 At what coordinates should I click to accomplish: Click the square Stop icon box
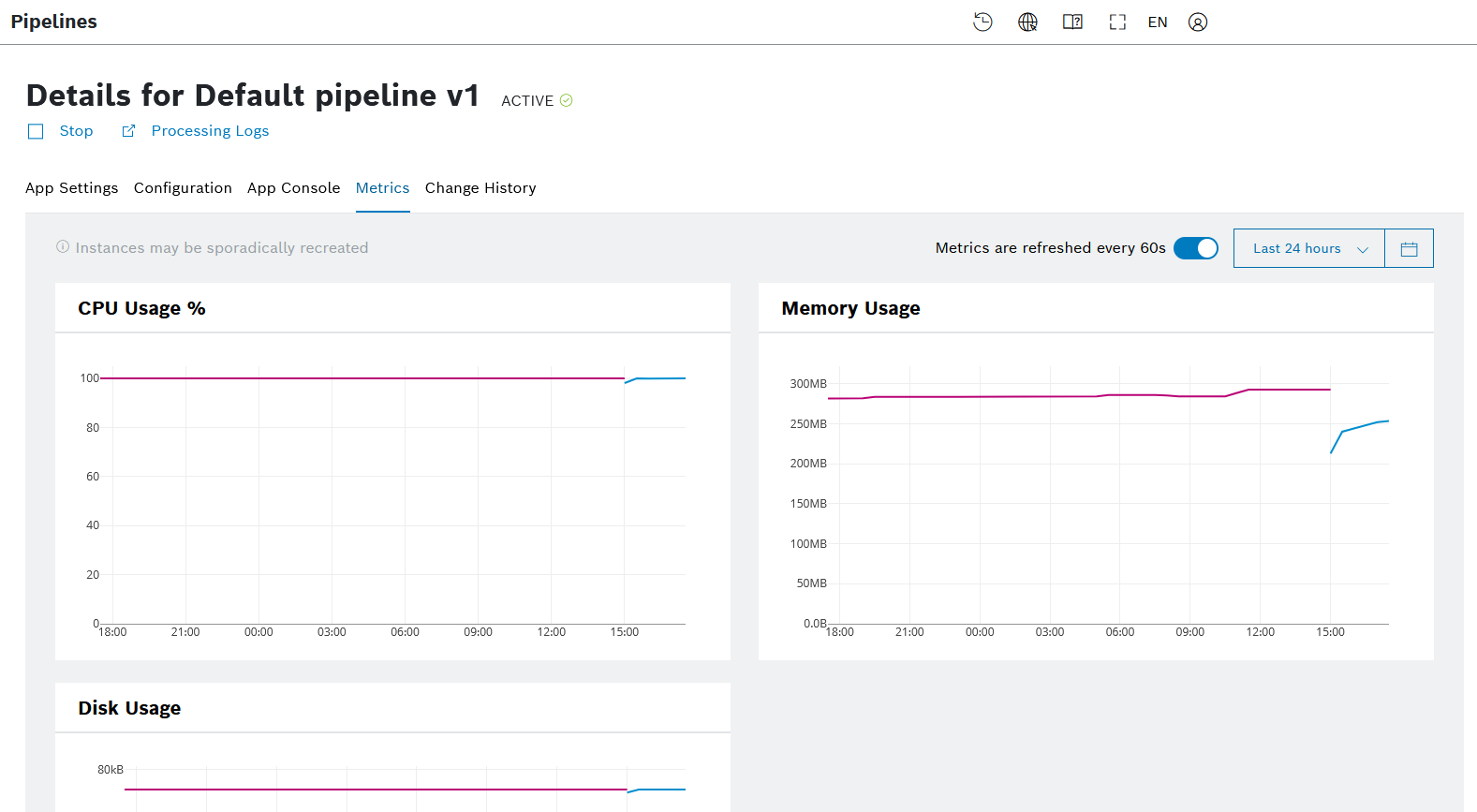point(36,132)
